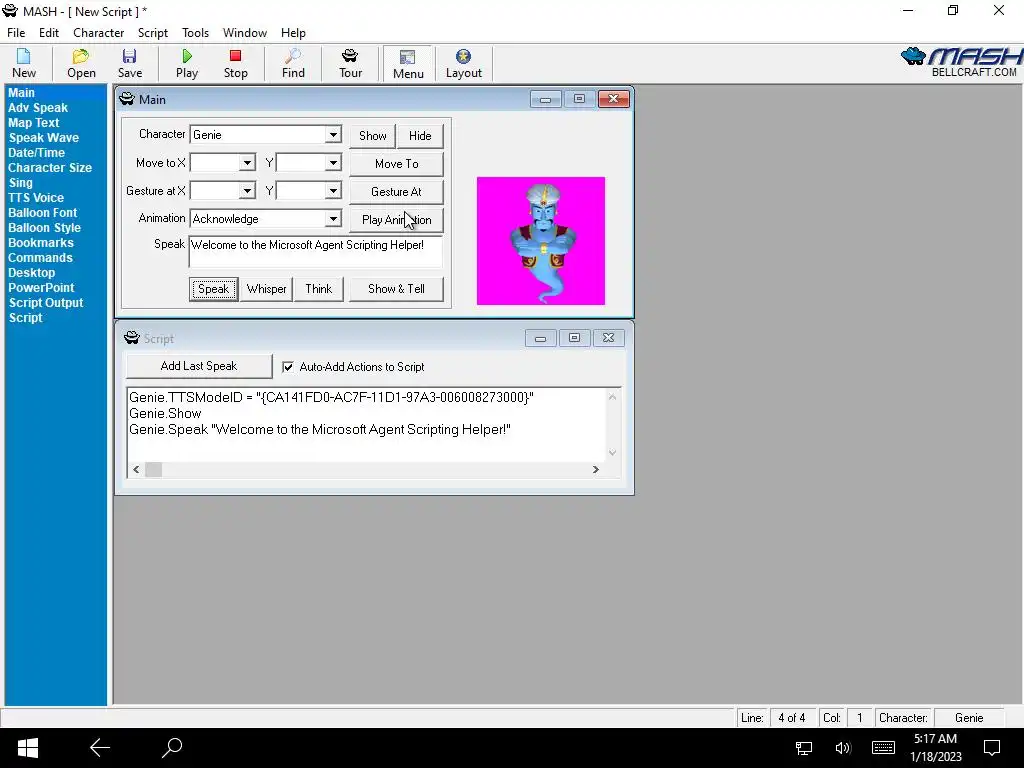Click the Whisper button
This screenshot has width=1024, height=768.
(266, 289)
